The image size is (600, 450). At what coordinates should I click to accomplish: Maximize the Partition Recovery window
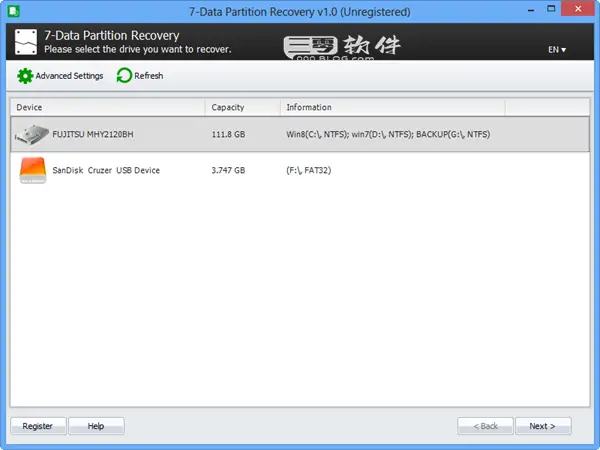click(551, 9)
